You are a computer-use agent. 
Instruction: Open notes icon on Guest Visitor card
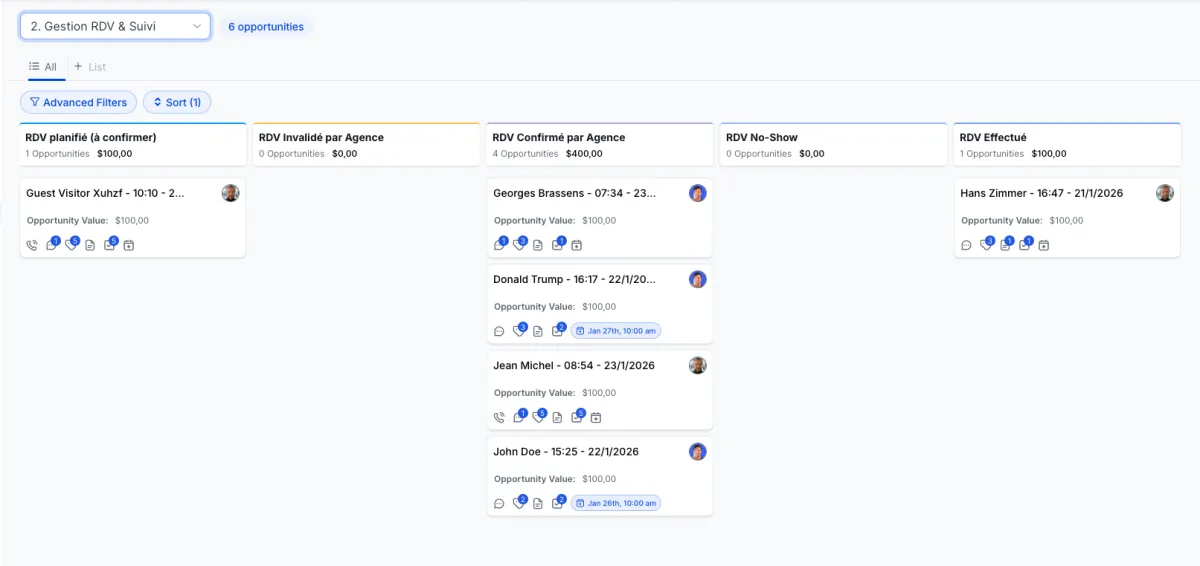(90, 245)
